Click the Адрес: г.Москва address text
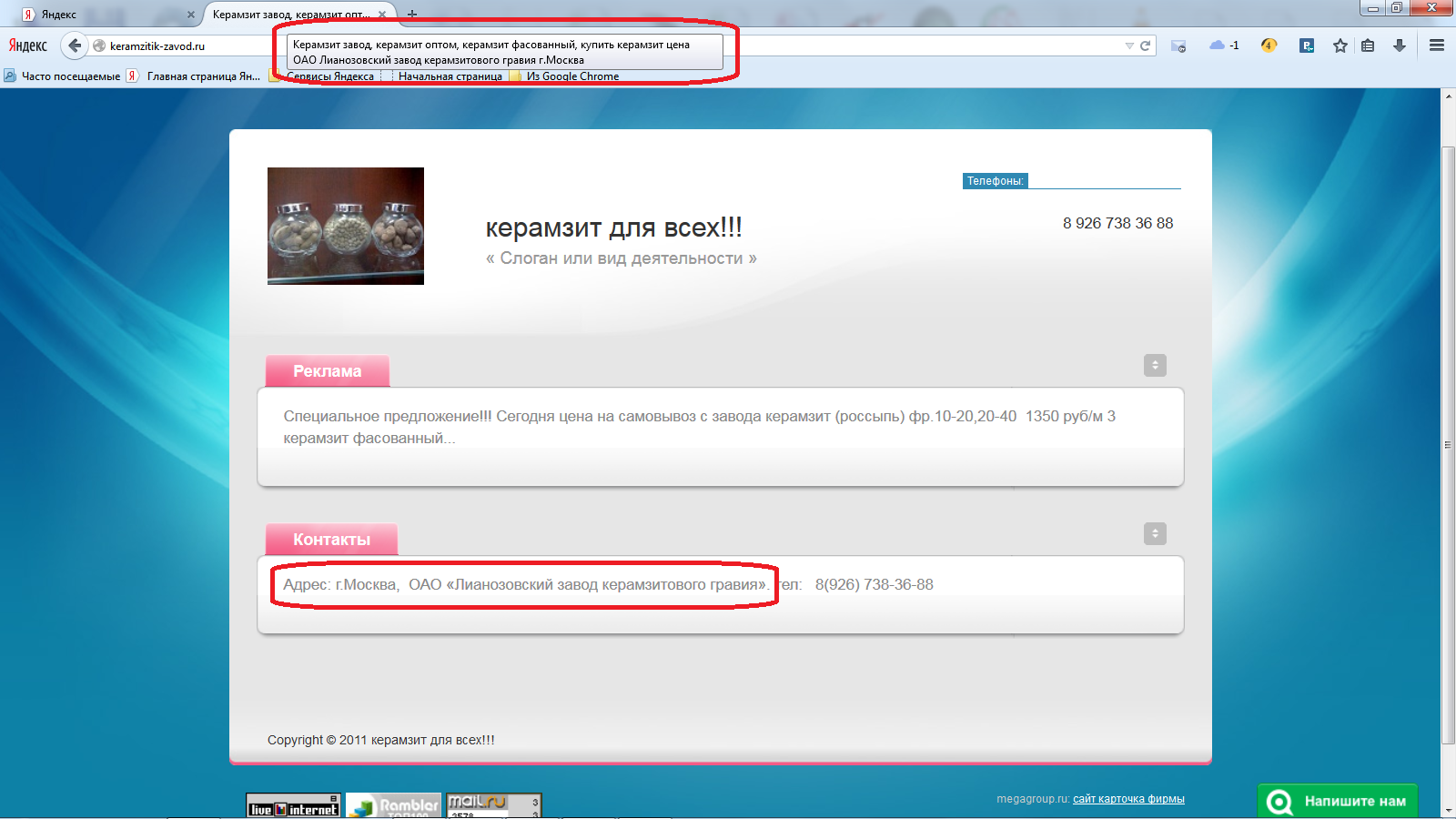Image resolution: width=1456 pixels, height=819 pixels. [526, 584]
